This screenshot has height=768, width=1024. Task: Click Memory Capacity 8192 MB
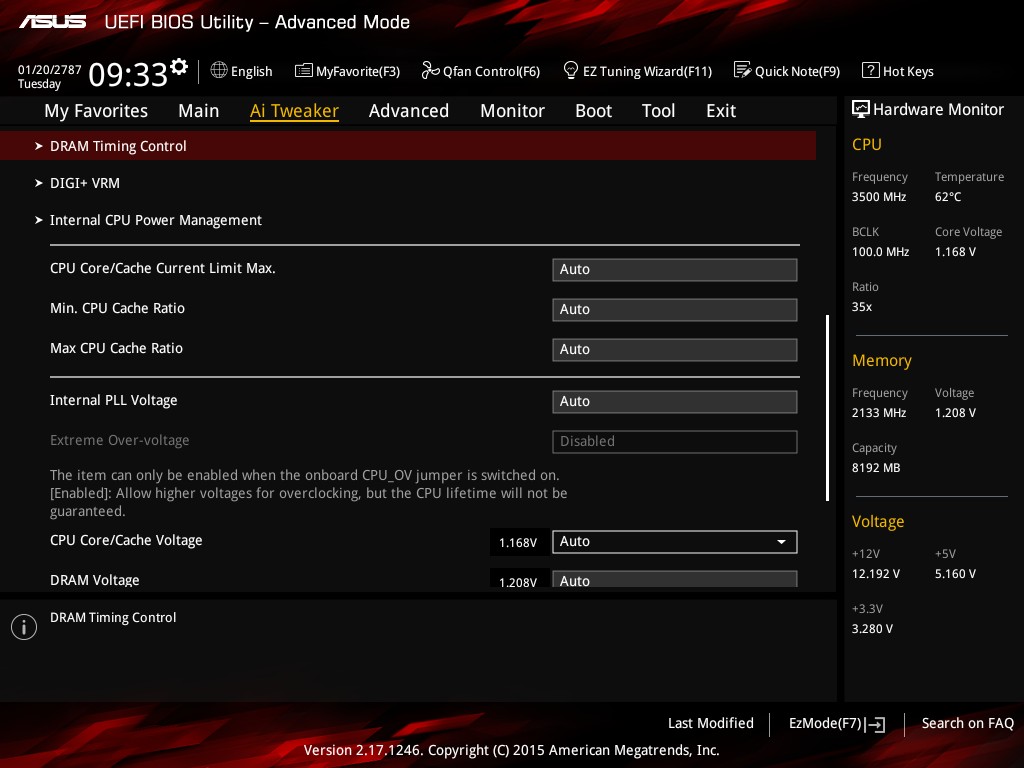pyautogui.click(x=876, y=468)
